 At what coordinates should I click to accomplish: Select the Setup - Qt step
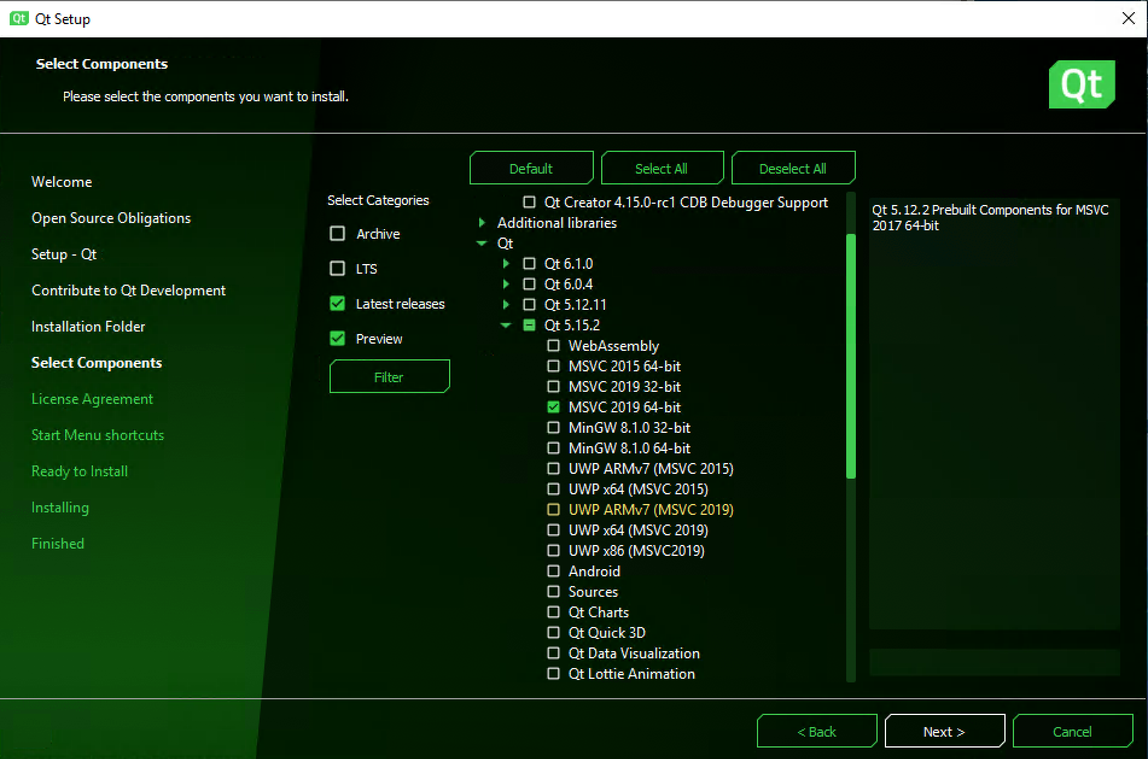coord(64,254)
